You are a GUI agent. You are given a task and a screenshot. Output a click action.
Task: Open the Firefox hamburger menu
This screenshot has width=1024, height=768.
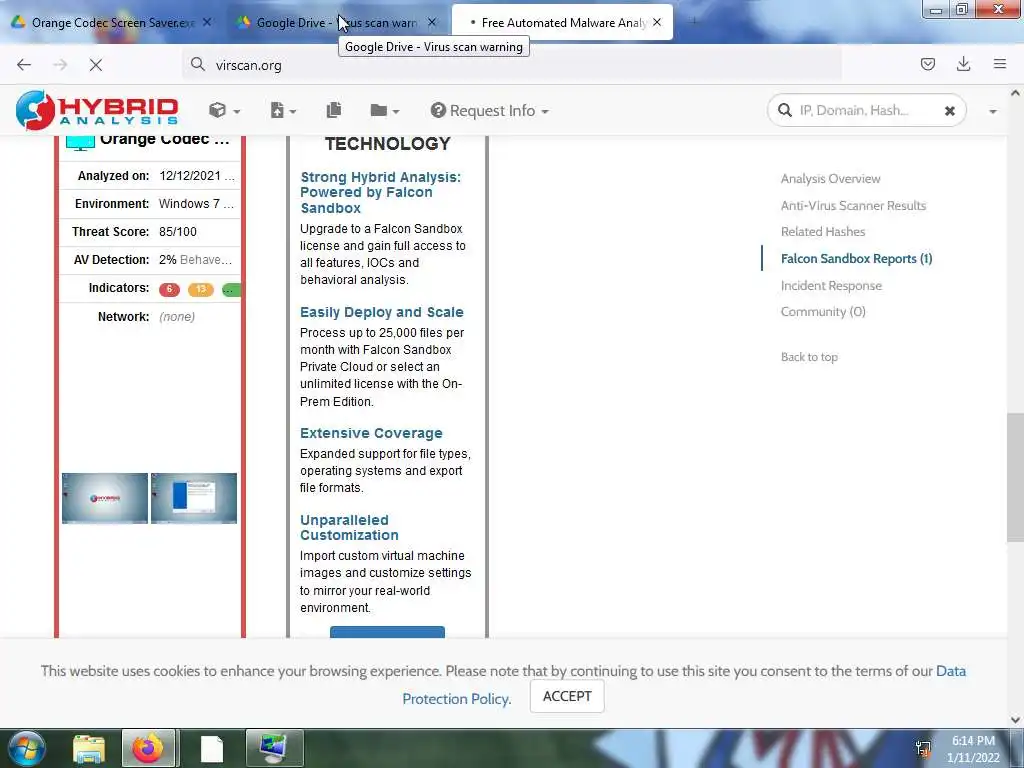[x=999, y=64]
